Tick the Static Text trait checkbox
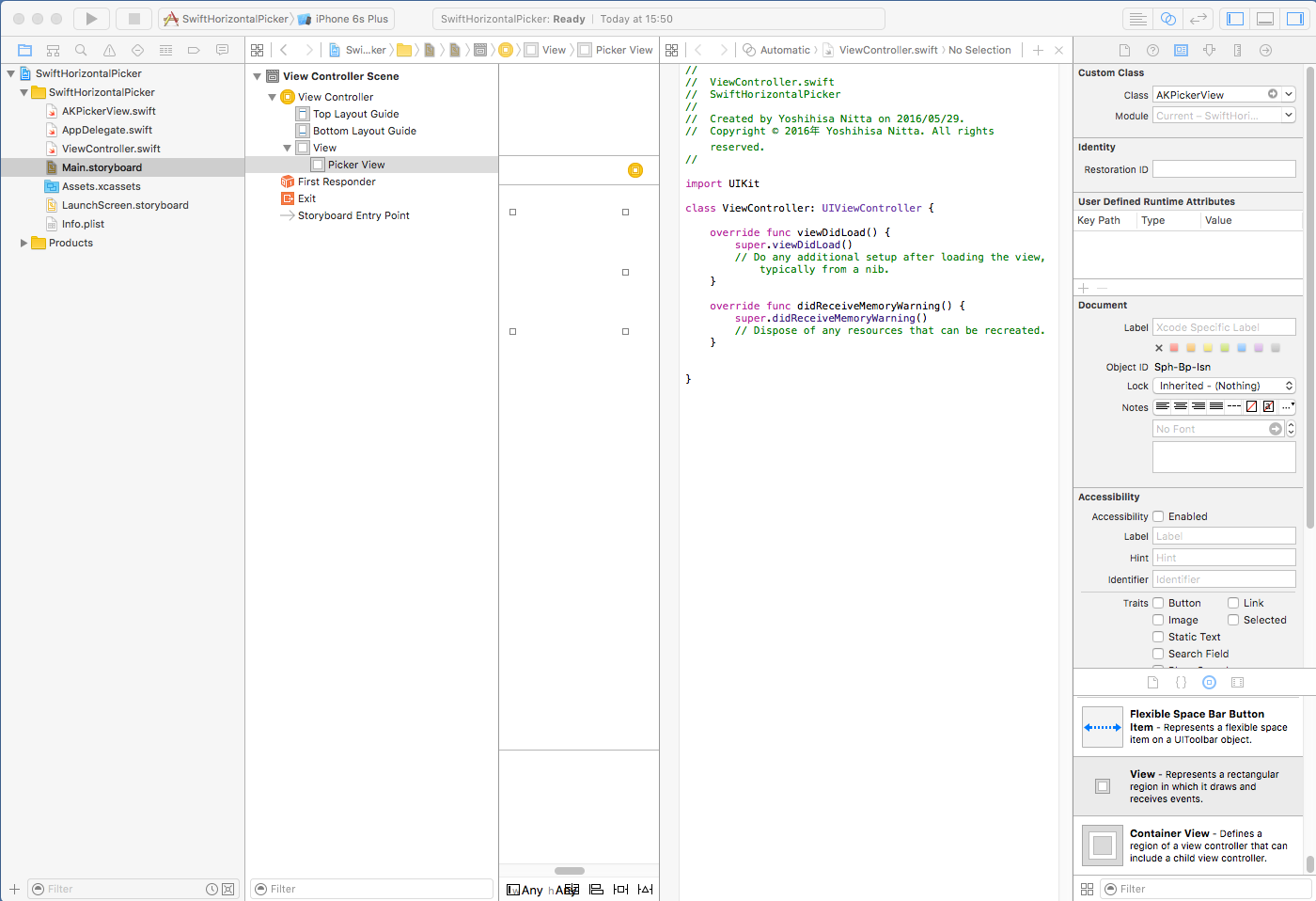The image size is (1316, 901). [x=1158, y=637]
